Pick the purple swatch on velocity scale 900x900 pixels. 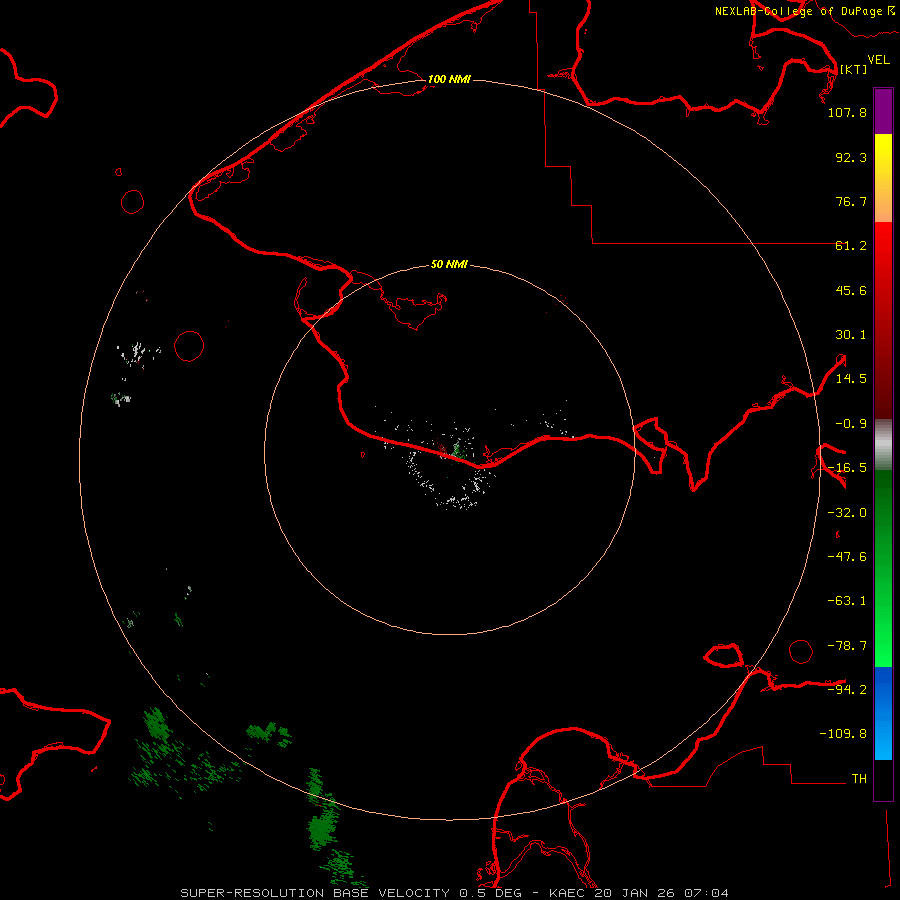883,110
